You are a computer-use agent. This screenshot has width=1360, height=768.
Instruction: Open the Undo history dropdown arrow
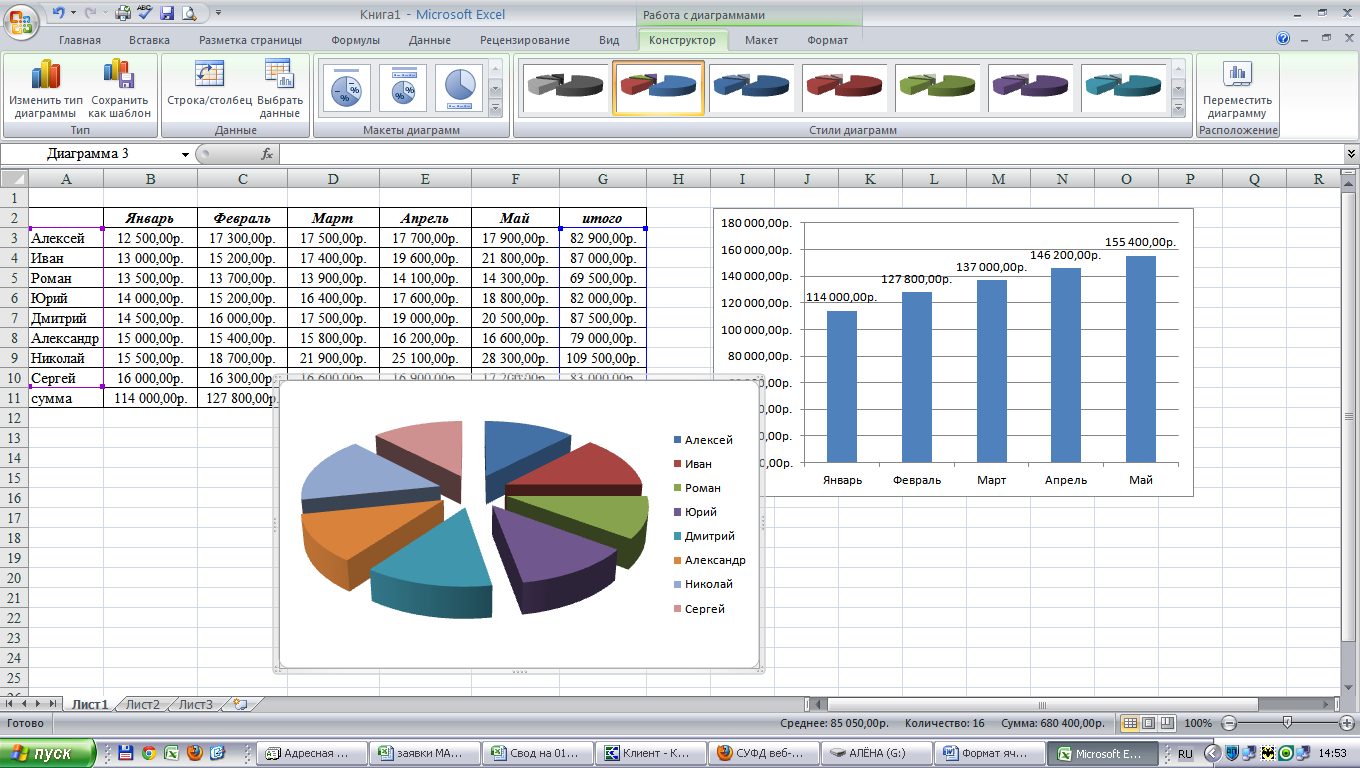[72, 14]
